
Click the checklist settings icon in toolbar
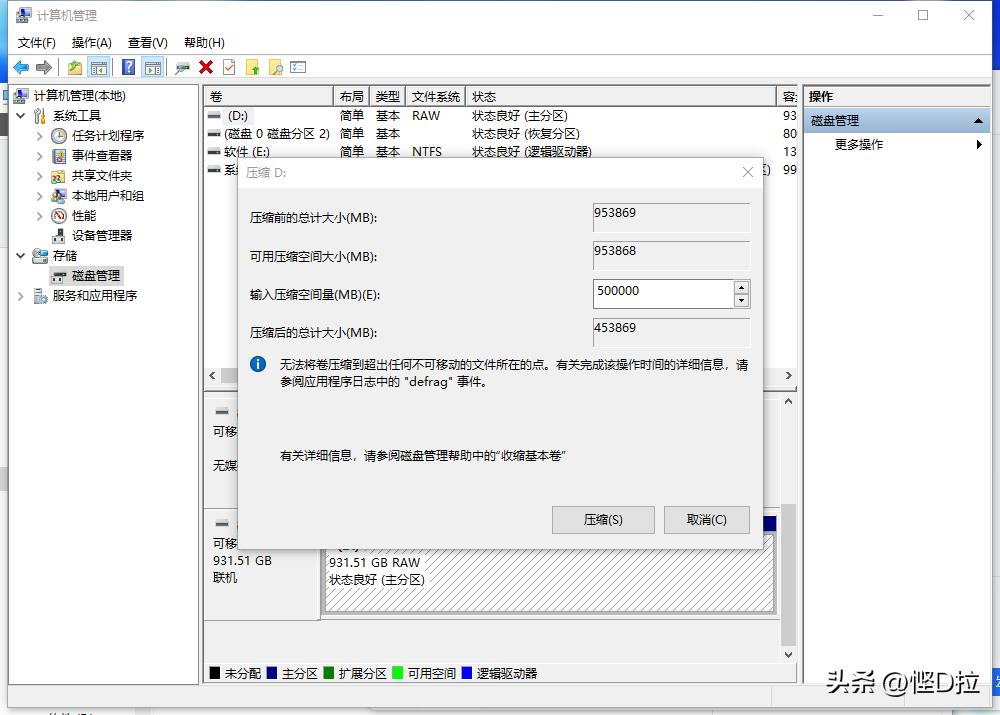click(x=299, y=67)
